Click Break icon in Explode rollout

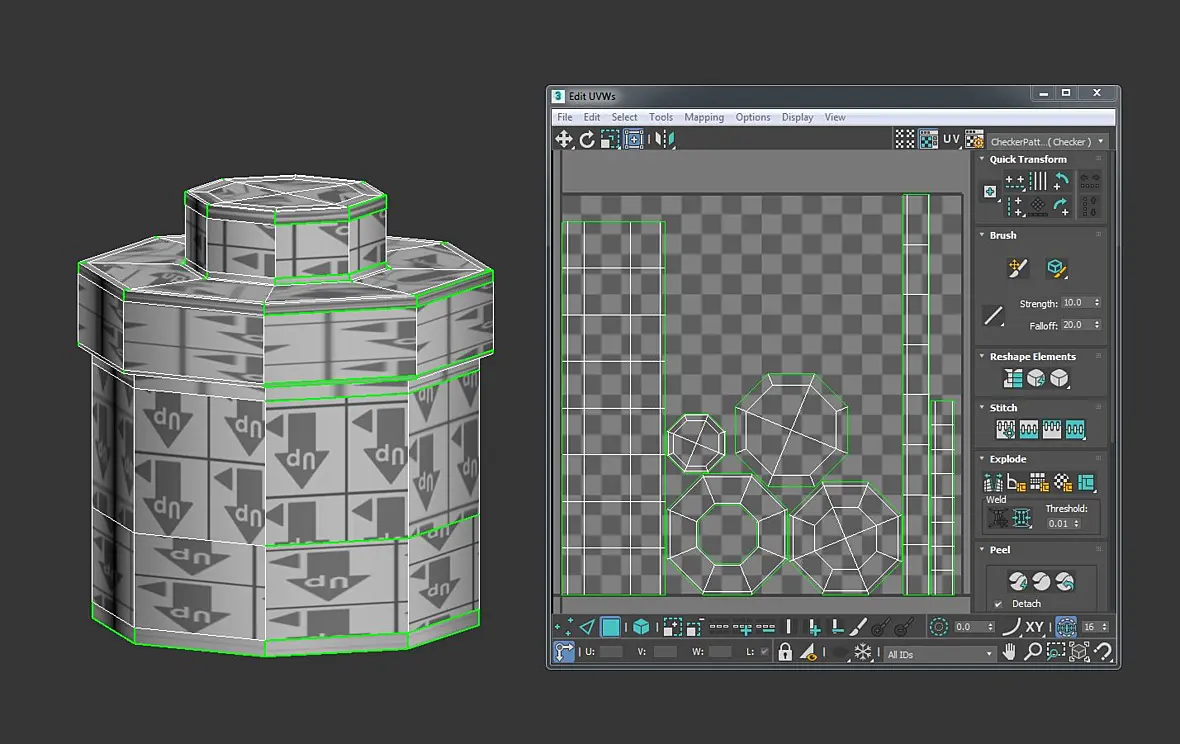[x=993, y=482]
